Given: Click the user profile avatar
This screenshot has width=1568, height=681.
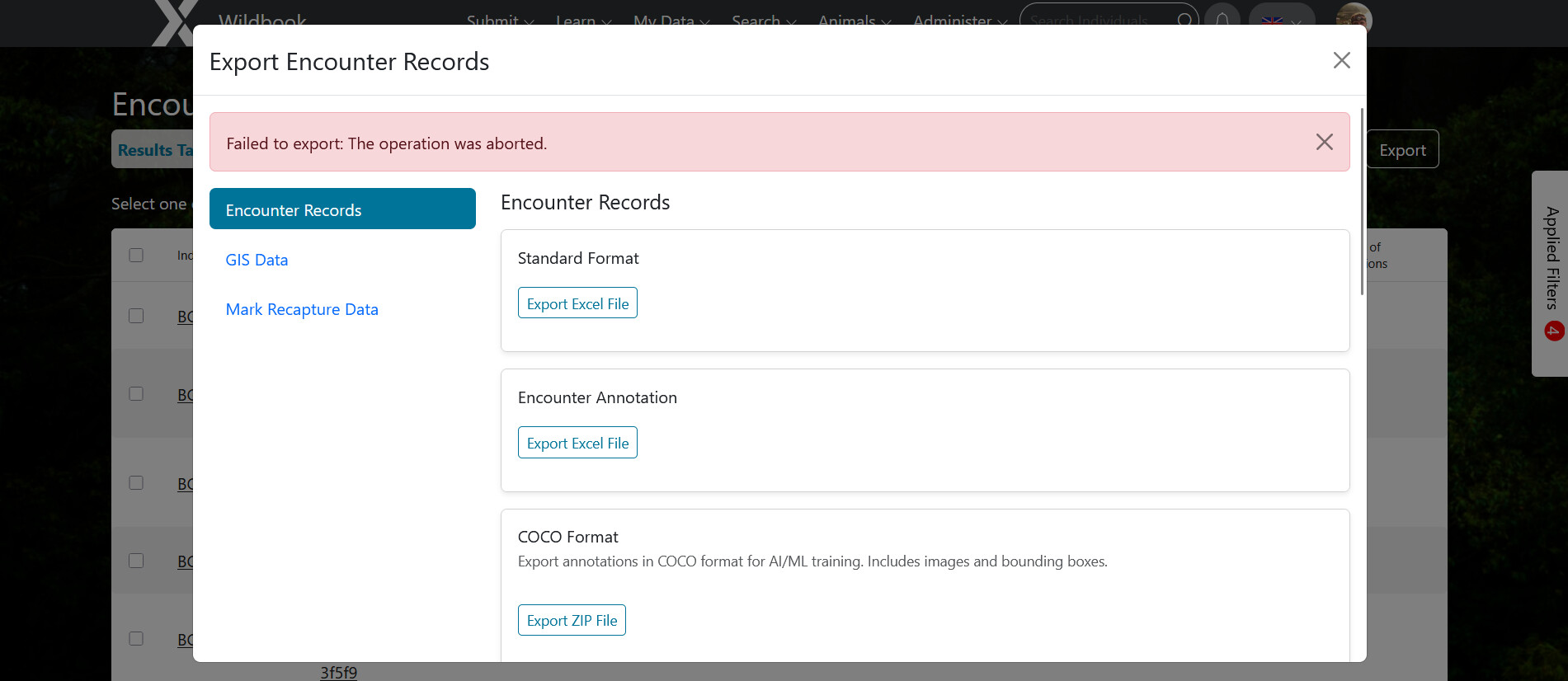Looking at the screenshot, I should point(1353,16).
